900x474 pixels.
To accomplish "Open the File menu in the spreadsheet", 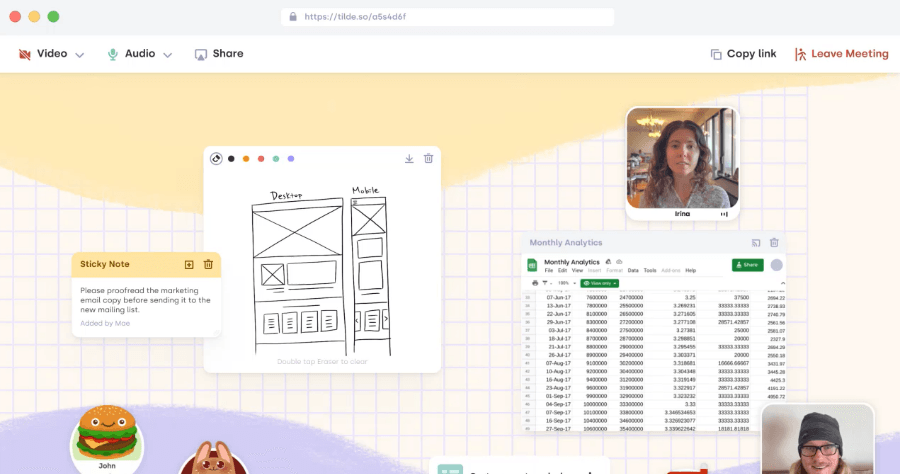I will 549,270.
